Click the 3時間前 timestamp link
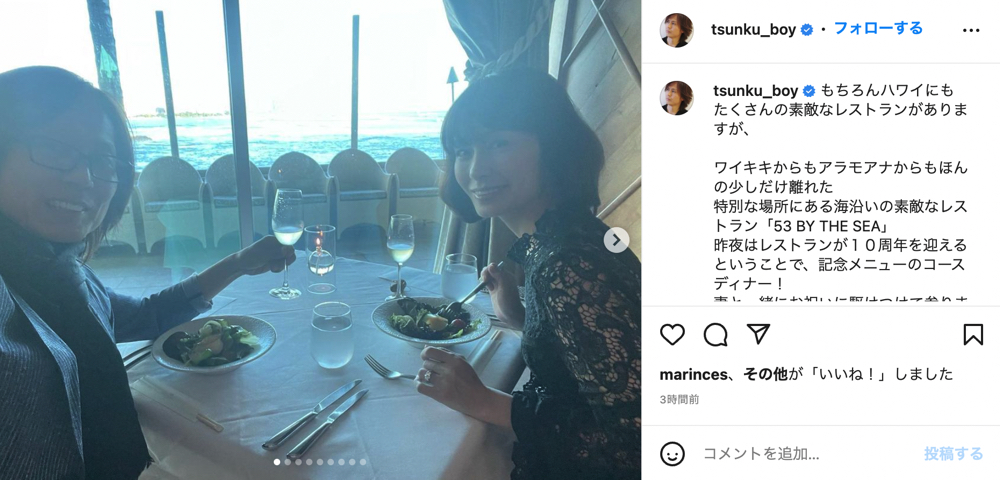This screenshot has height=480, width=1000. point(679,400)
